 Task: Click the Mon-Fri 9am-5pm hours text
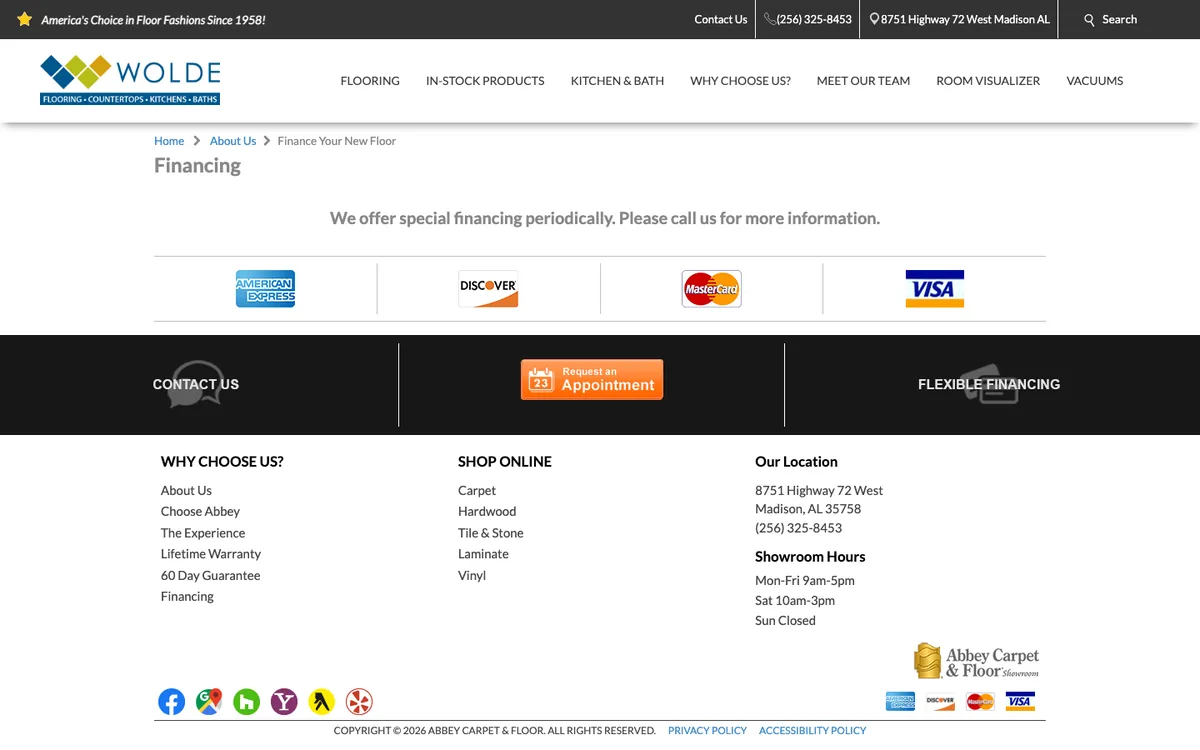click(805, 580)
